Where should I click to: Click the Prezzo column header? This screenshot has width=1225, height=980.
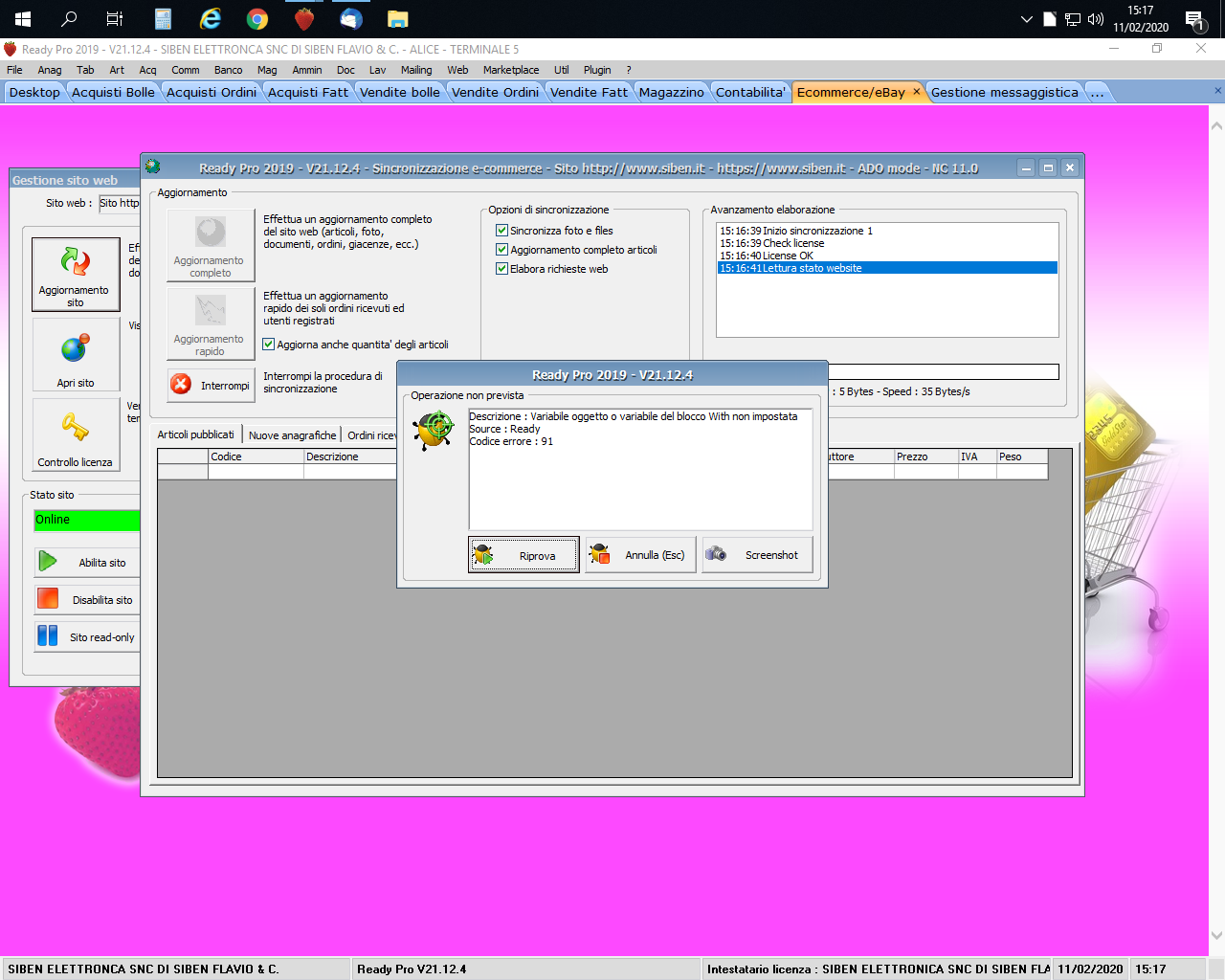[x=926, y=457]
